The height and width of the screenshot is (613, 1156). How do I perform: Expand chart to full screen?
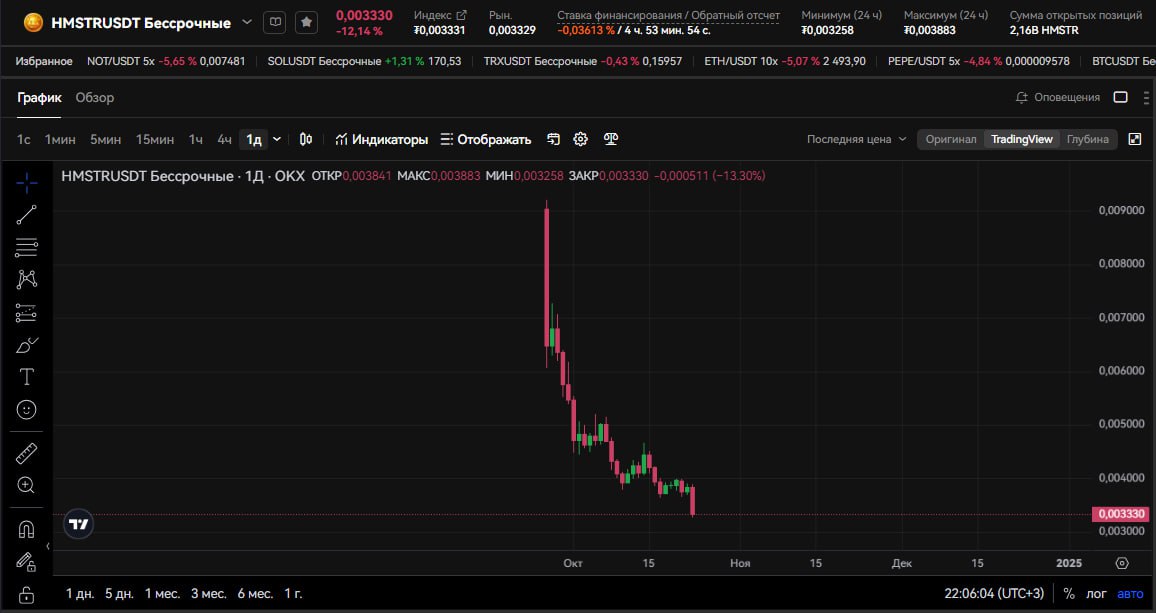1135,139
